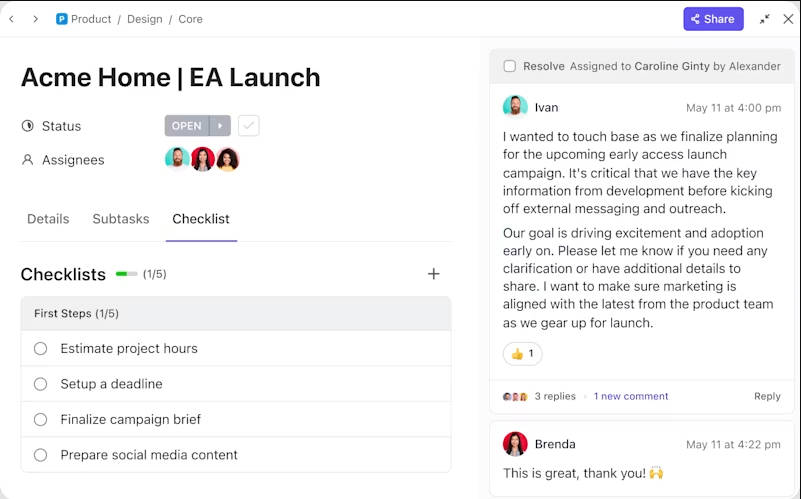Screen dimensions: 801x499
Task: Open the Design breadcrumb
Action: point(145,19)
